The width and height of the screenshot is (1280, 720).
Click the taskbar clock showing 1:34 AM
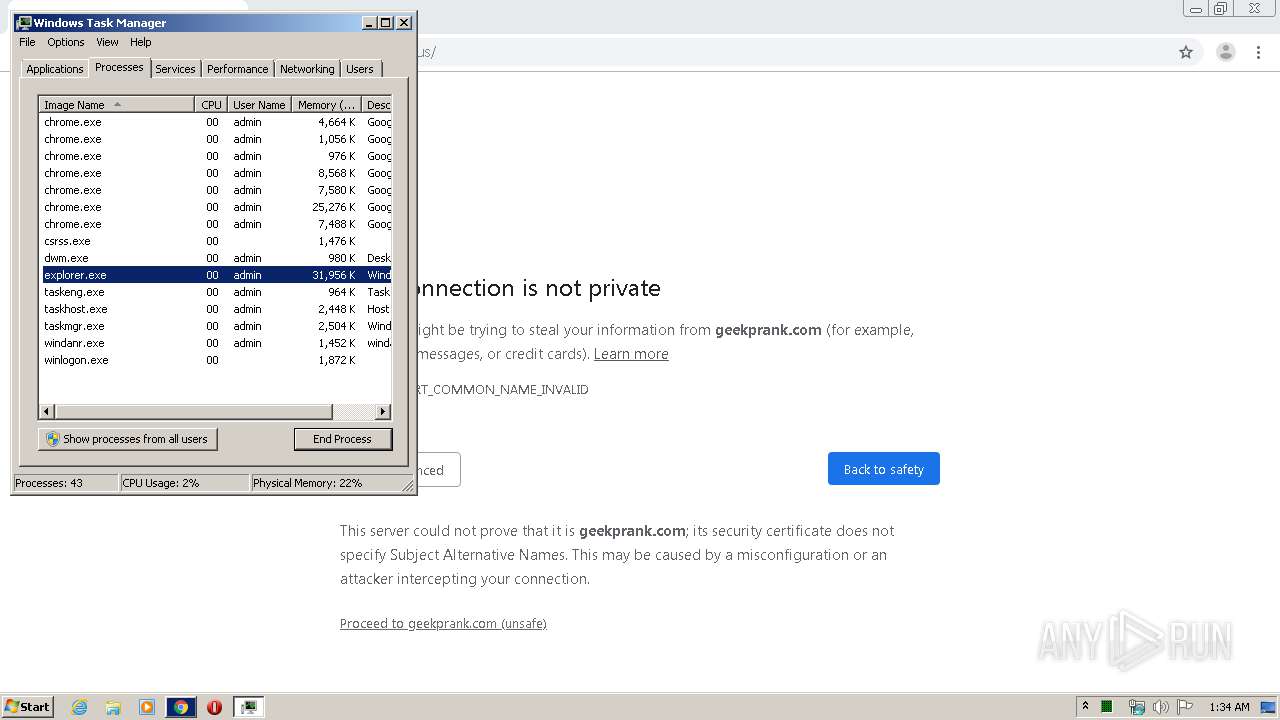pos(1229,707)
